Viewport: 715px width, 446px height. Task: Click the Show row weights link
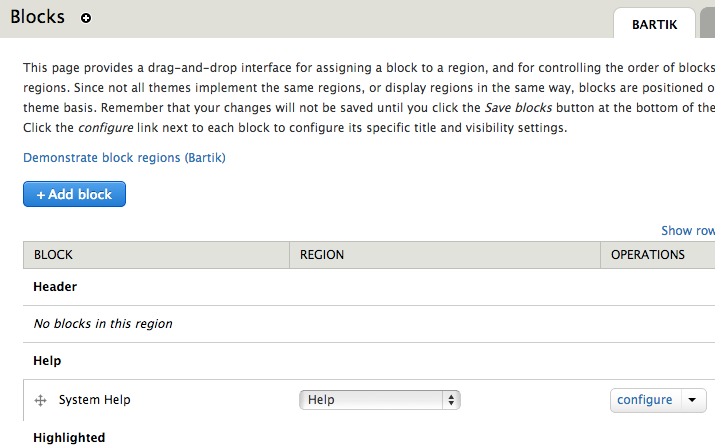click(x=688, y=231)
